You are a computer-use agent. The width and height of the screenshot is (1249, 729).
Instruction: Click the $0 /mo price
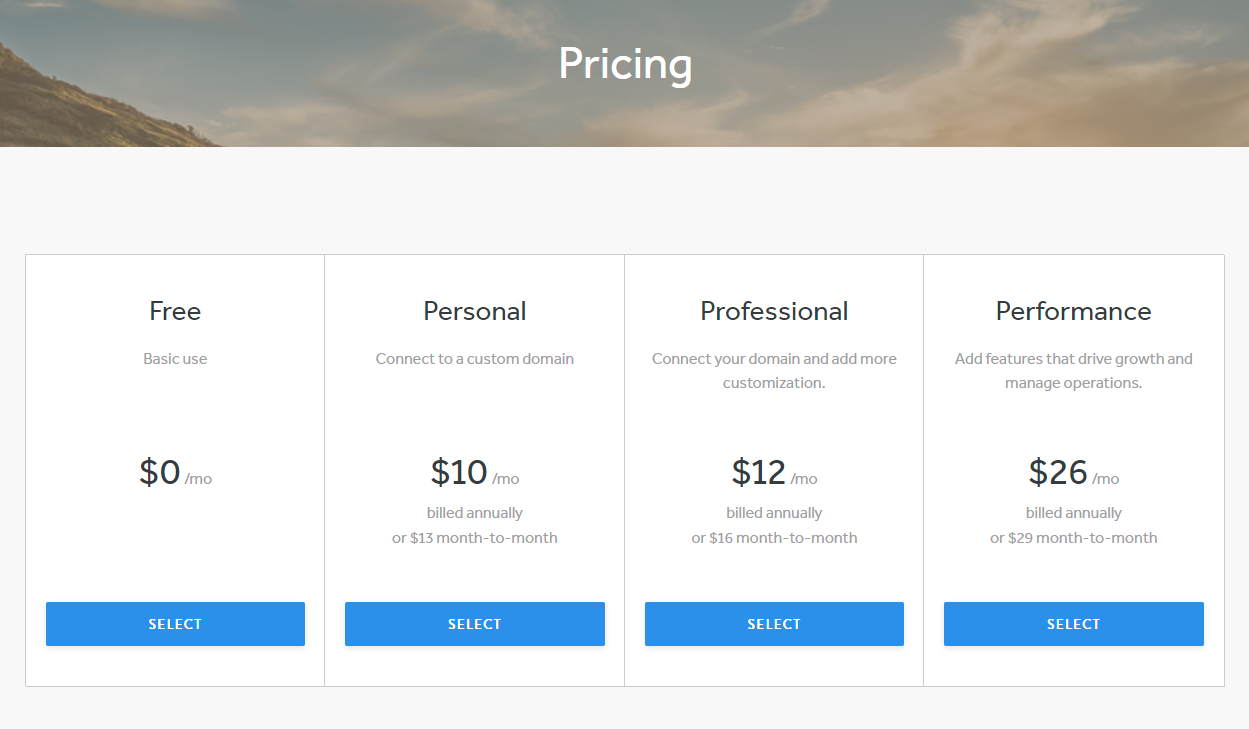click(176, 472)
